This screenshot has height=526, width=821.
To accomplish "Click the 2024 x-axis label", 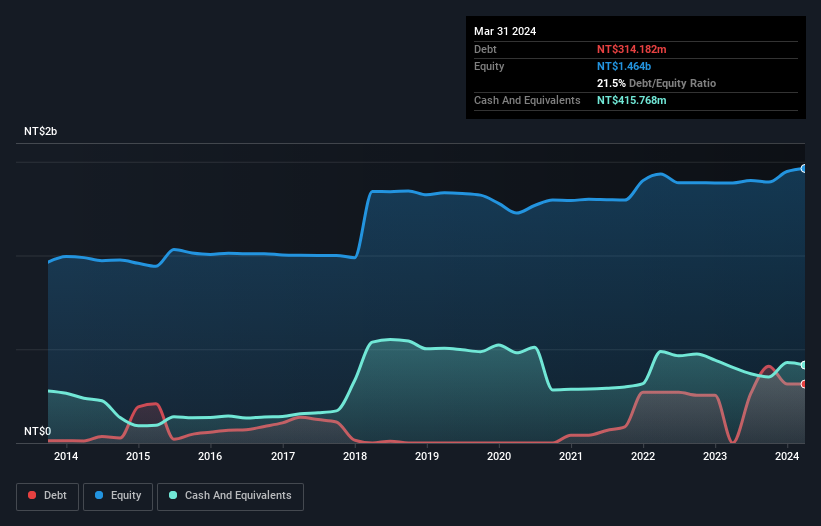I will tap(787, 456).
